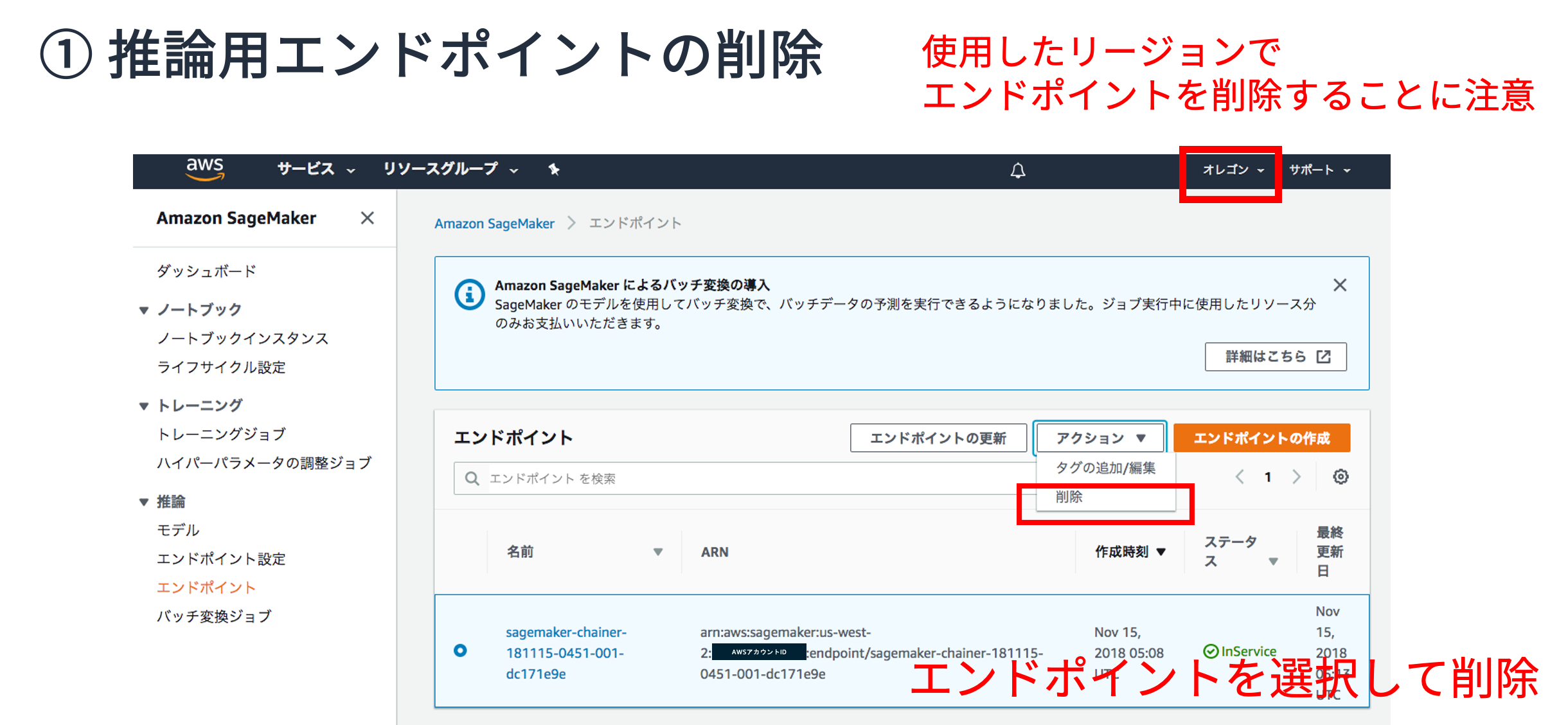Viewport: 1568px width, 725px height.
Task: Open ノートブックインスタンス in the sidebar
Action: (x=243, y=339)
